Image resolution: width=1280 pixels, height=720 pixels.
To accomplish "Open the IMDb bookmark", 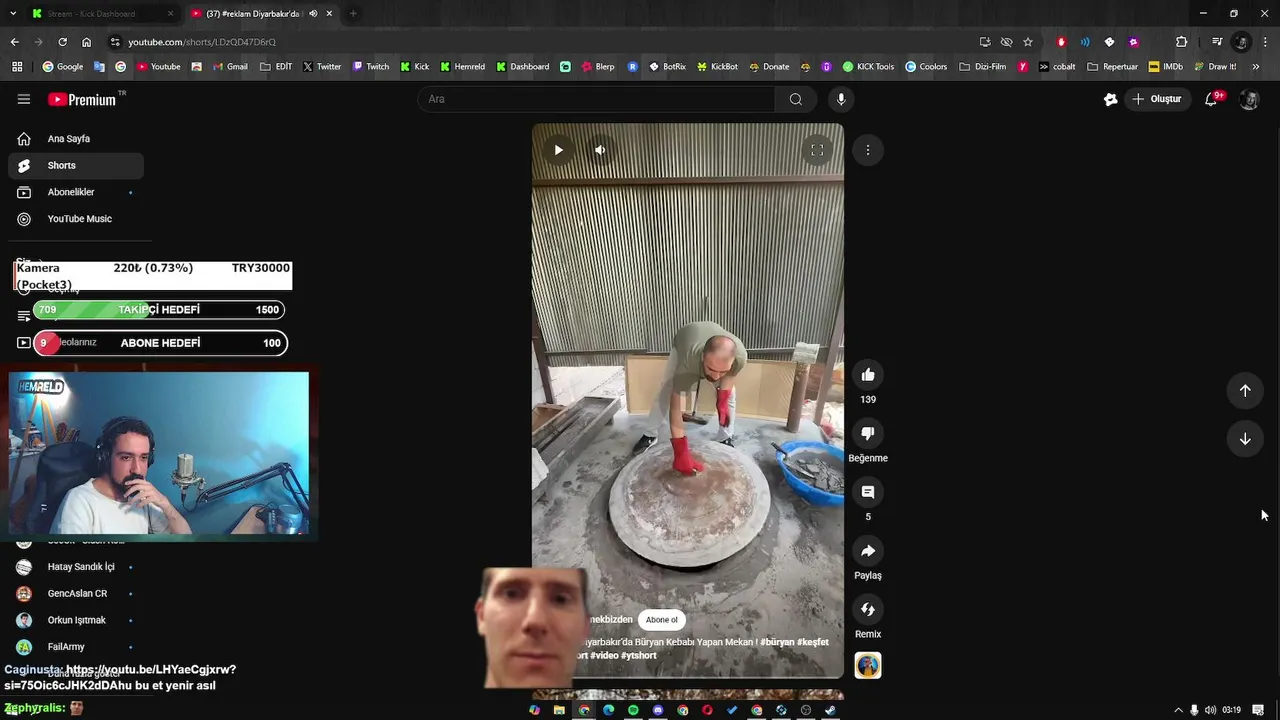I will [x=1166, y=67].
